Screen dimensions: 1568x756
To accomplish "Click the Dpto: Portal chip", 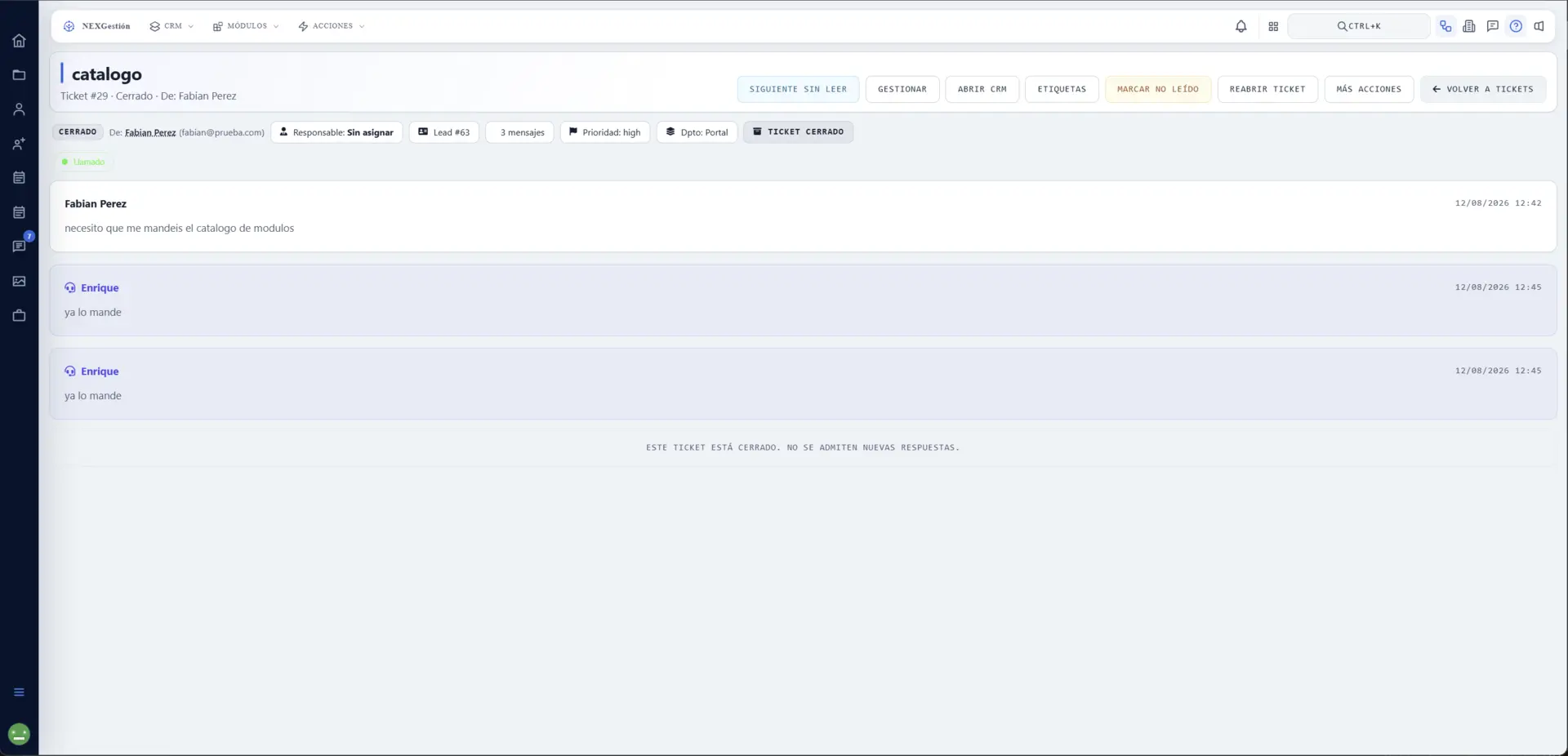I will pos(697,132).
